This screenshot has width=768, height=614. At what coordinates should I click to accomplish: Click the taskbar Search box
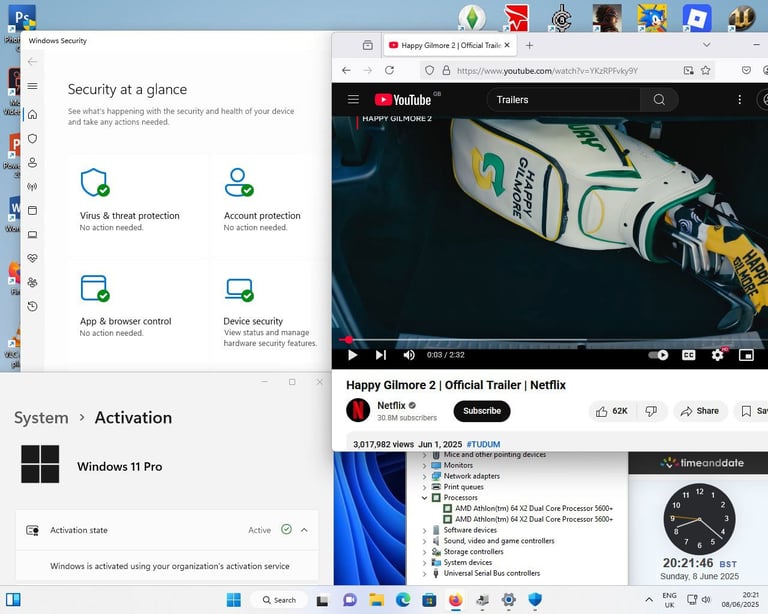pos(279,600)
